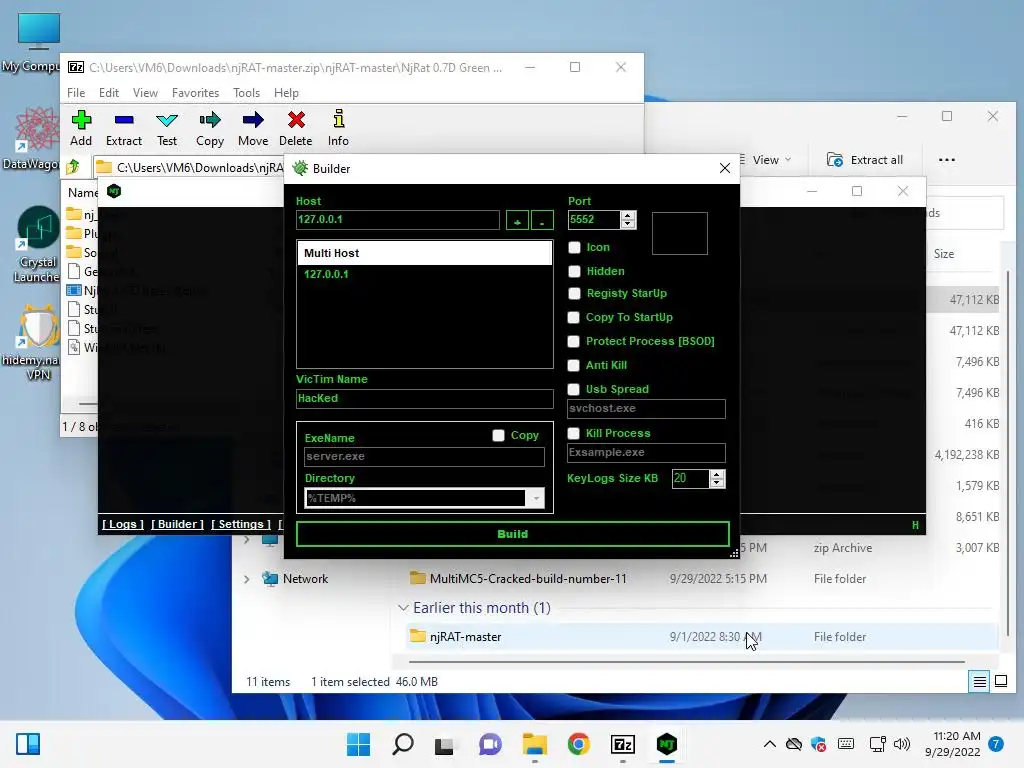Click the VicTim Name input field

[424, 398]
